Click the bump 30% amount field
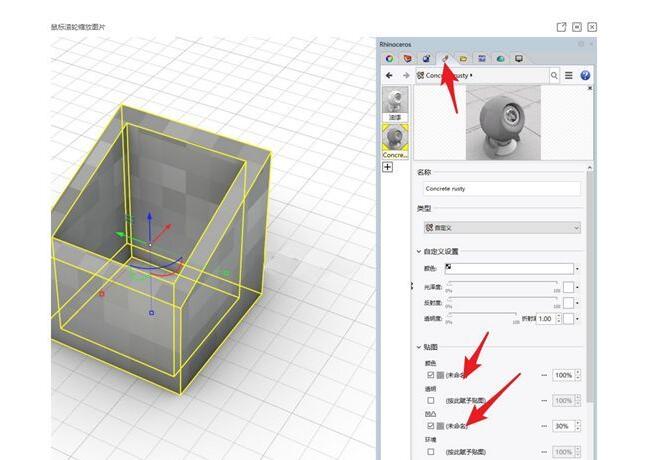The width and height of the screenshot is (648, 460). point(563,426)
